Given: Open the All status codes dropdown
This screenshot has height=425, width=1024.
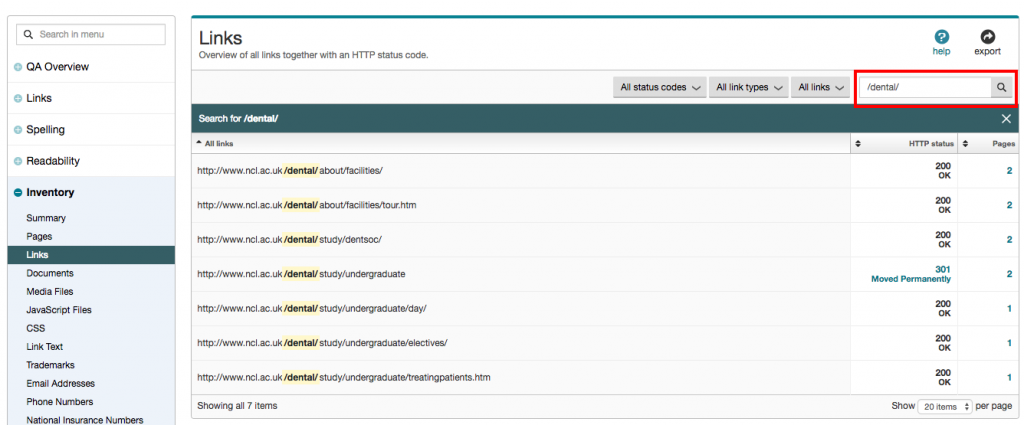Looking at the screenshot, I should click(x=660, y=87).
